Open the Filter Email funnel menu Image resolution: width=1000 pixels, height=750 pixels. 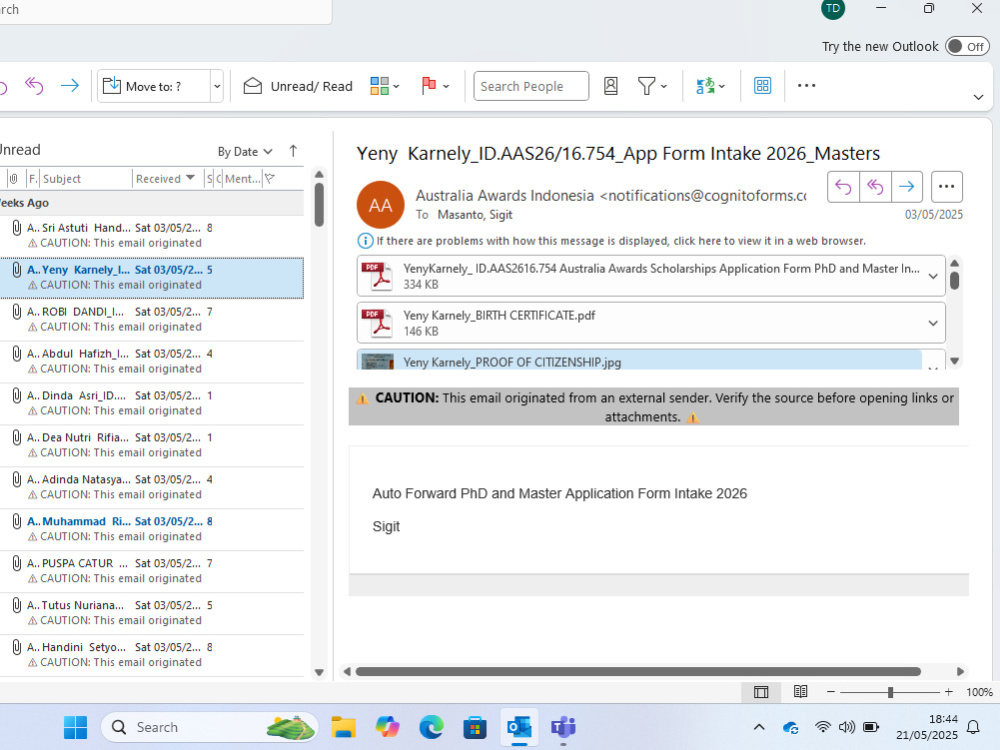(x=652, y=85)
